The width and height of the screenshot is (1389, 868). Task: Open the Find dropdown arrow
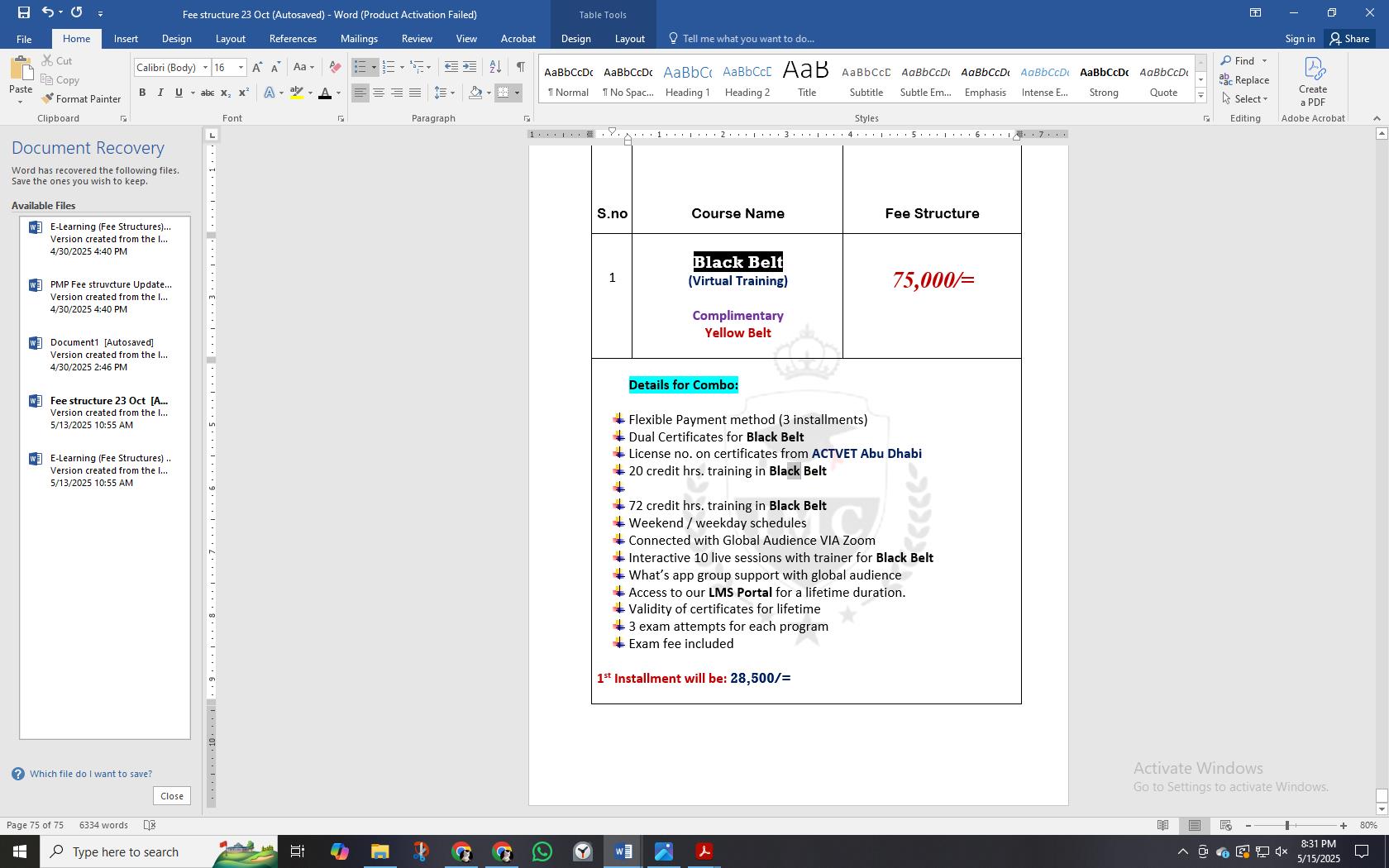1264,61
